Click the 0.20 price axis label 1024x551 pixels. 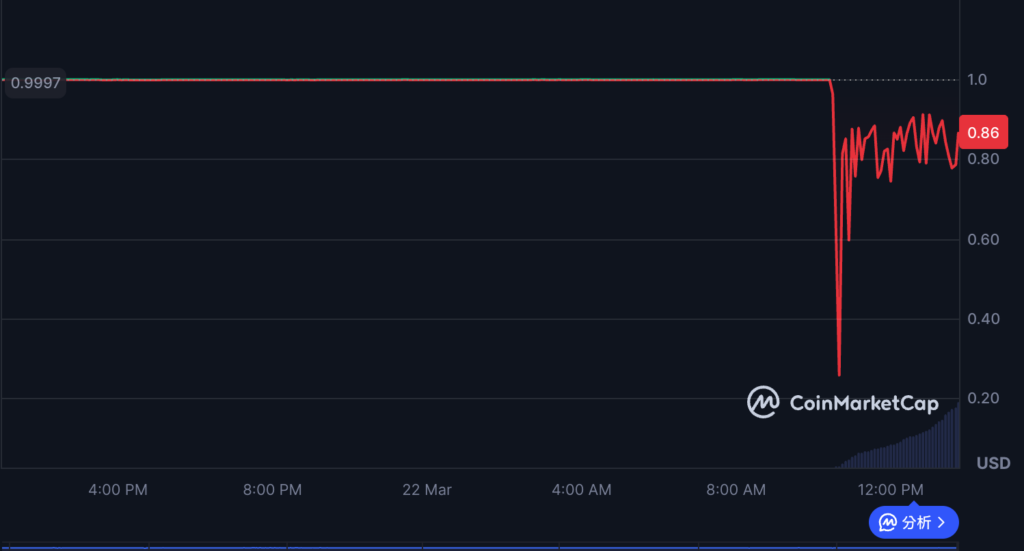tap(981, 399)
